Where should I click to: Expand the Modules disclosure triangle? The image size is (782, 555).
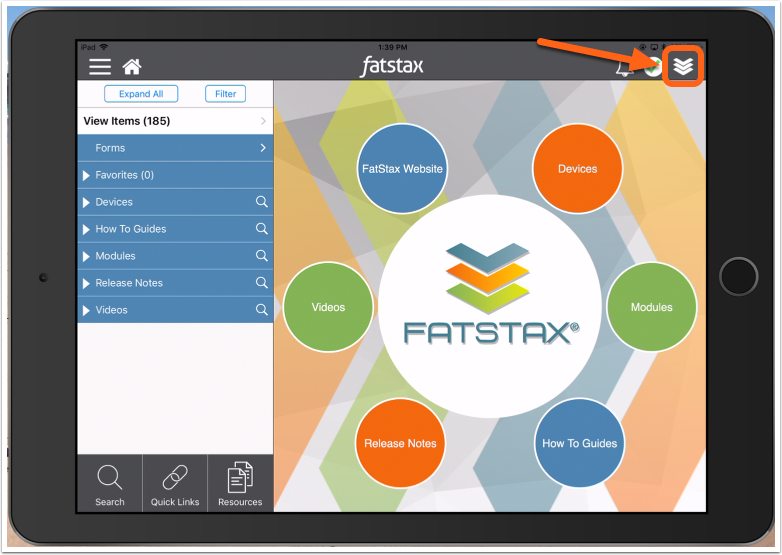coord(86,256)
